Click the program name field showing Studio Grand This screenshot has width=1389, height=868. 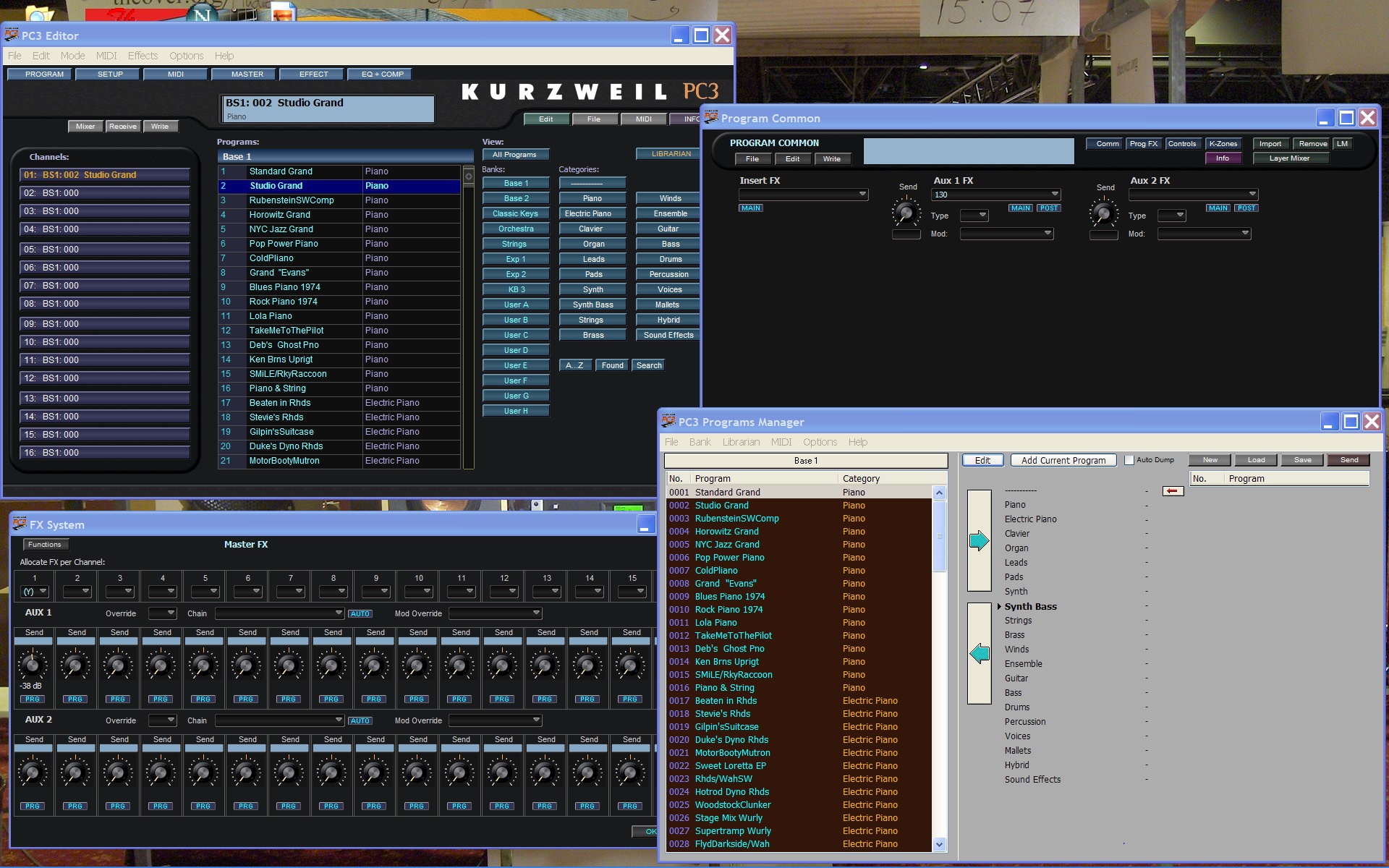(x=327, y=109)
